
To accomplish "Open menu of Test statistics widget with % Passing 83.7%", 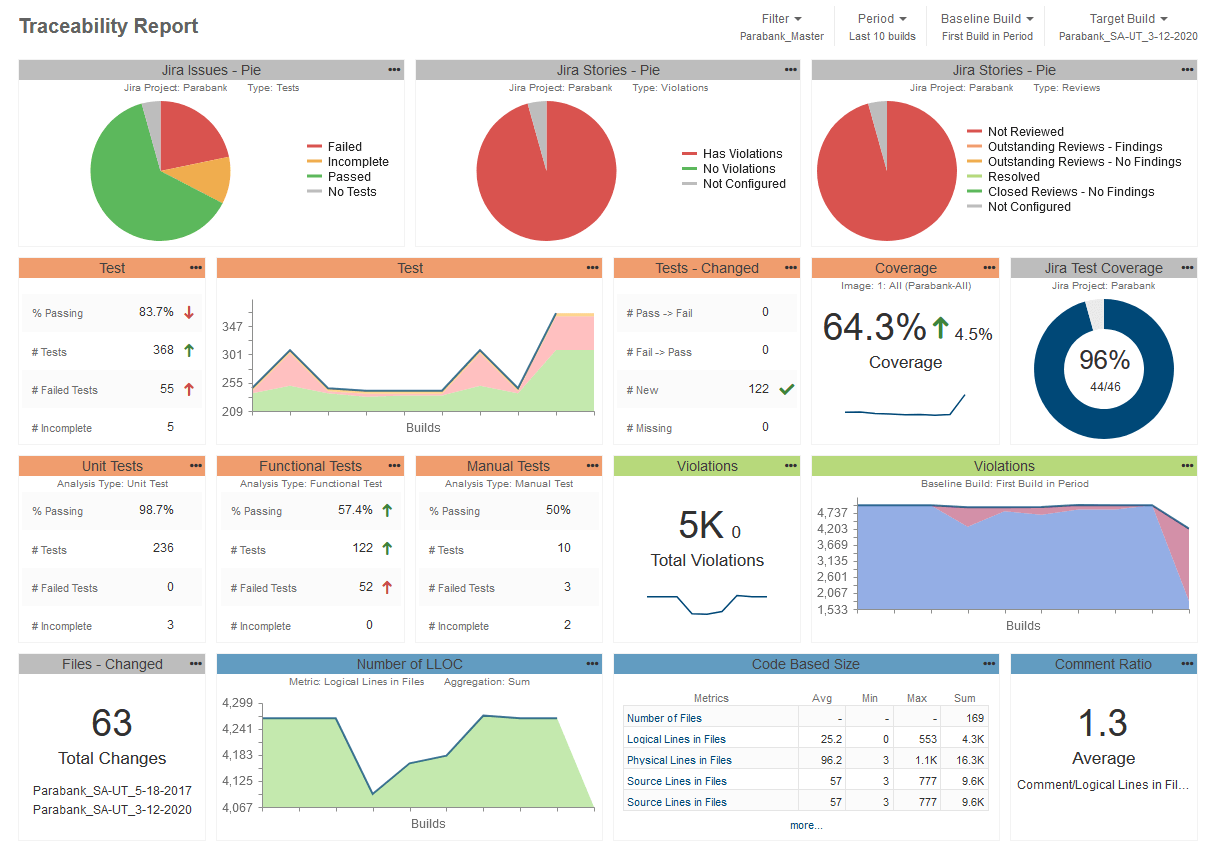I will [x=196, y=268].
